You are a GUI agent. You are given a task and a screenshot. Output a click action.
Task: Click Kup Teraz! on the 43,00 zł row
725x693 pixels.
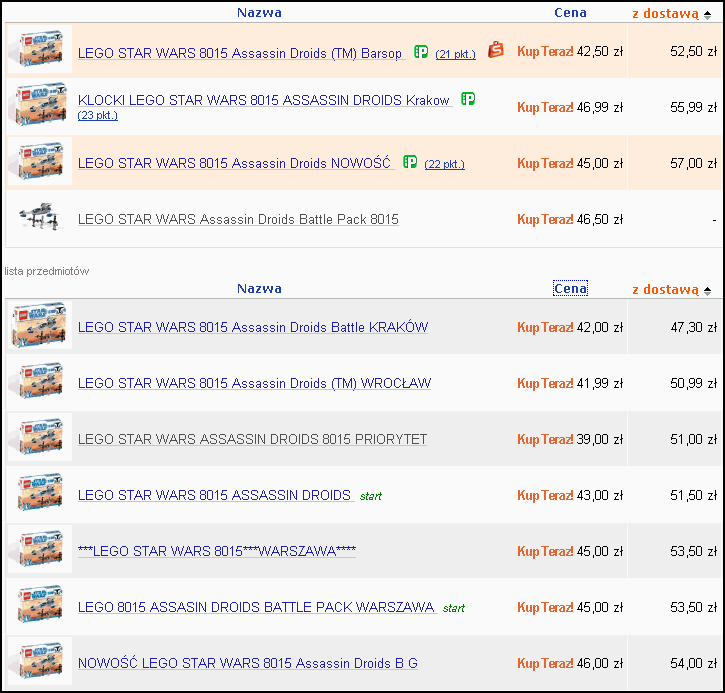click(545, 495)
